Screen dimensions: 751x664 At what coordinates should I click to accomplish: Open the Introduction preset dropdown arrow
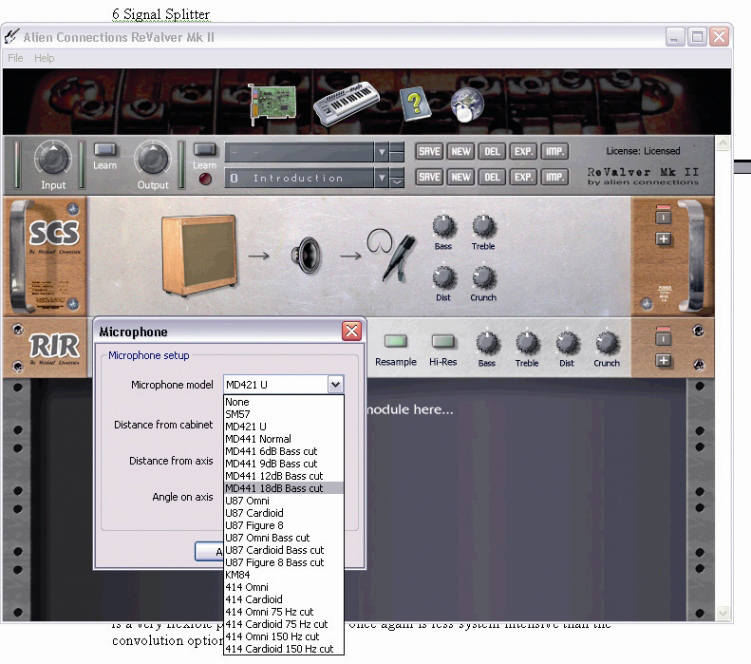(381, 178)
